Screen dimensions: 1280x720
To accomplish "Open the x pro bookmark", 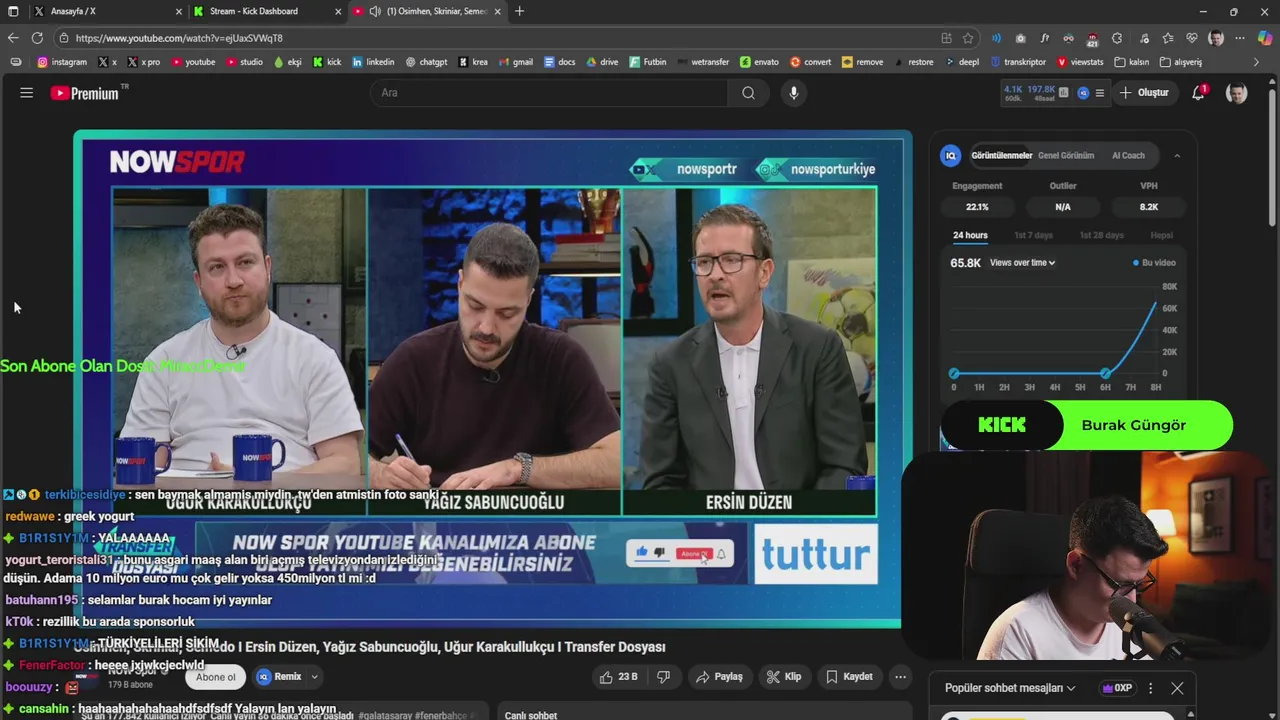I will point(143,62).
